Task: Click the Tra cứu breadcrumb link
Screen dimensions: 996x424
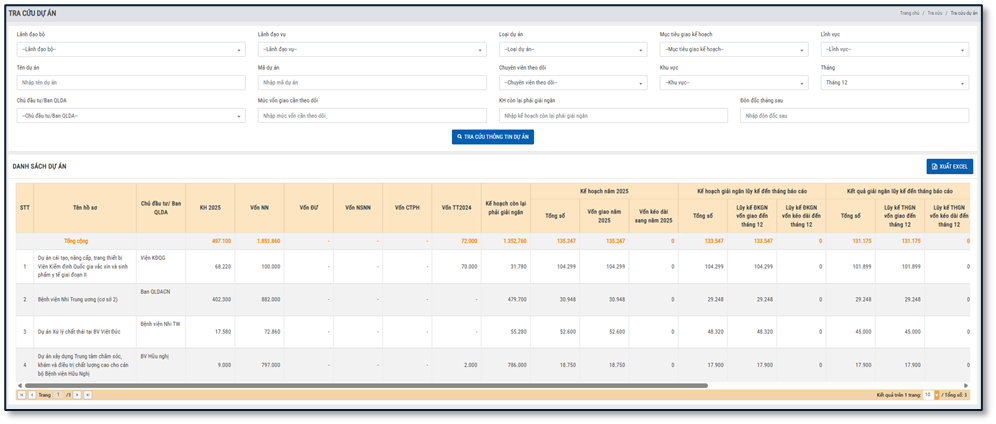Action: pyautogui.click(x=935, y=13)
